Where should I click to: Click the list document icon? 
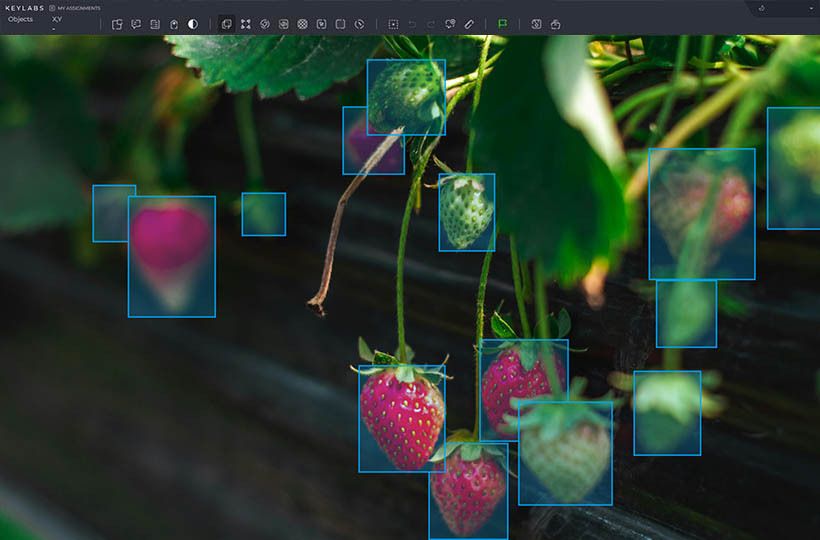(155, 24)
